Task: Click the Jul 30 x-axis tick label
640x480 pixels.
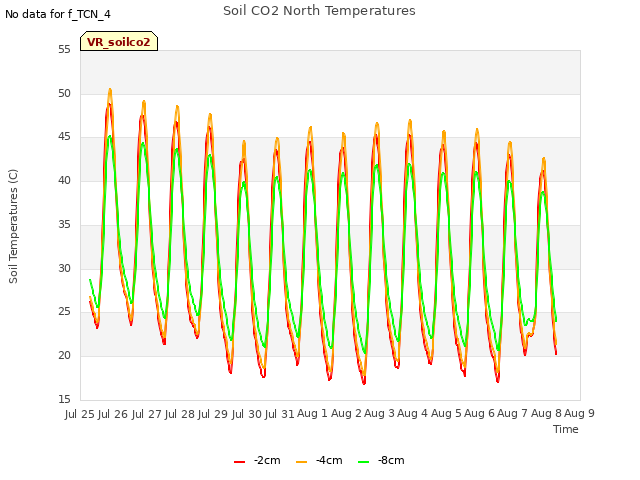Action: pyautogui.click(x=246, y=414)
